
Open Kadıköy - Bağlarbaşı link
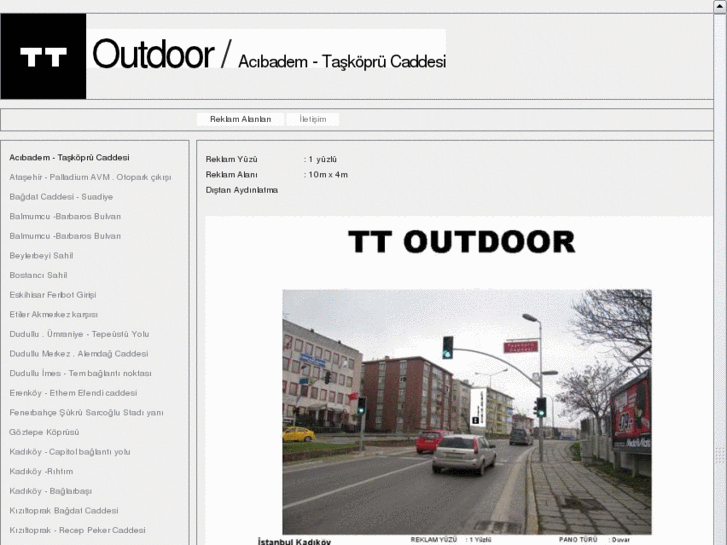51,491
